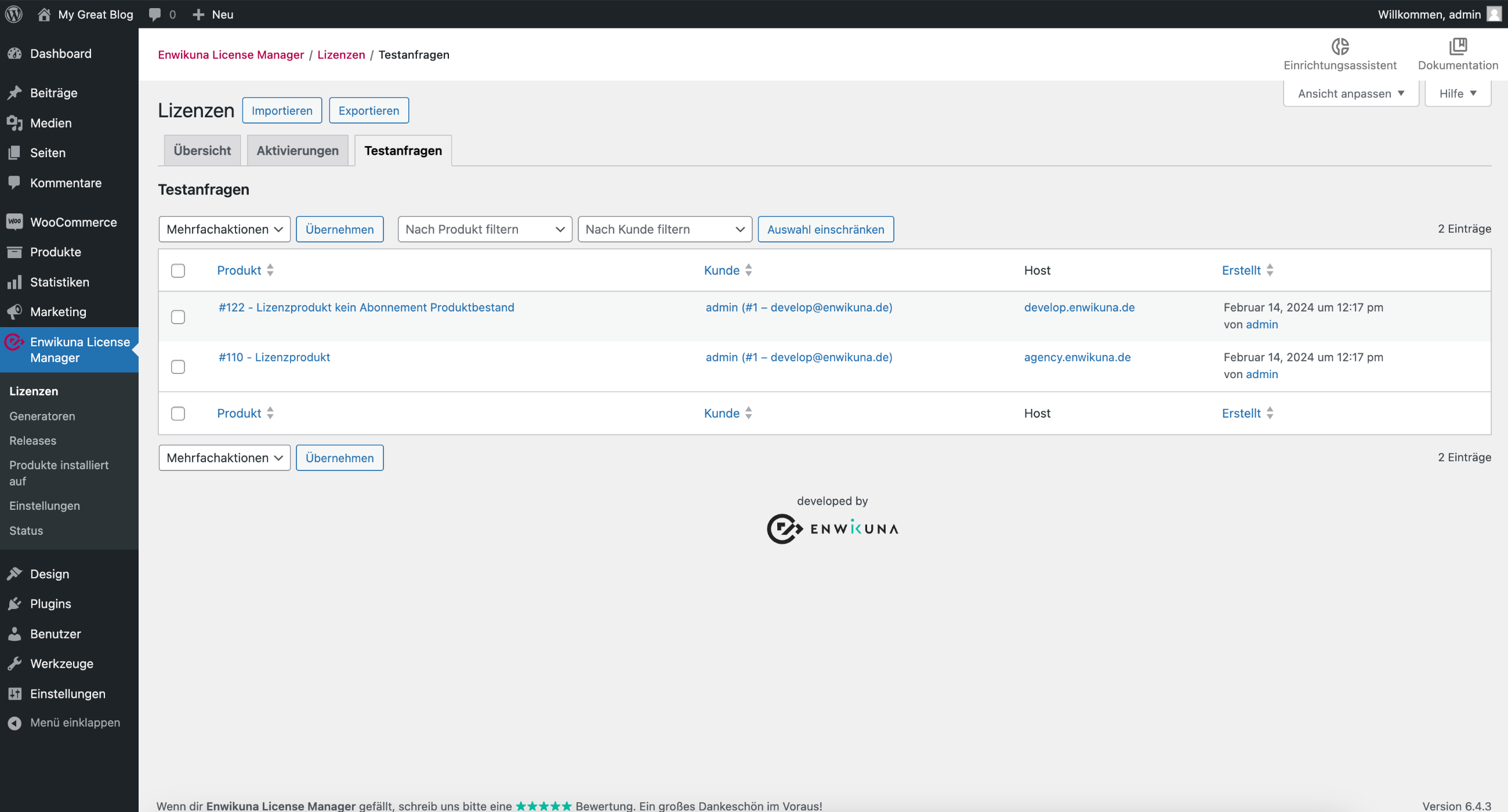This screenshot has width=1508, height=812.
Task: Select the checkbox for #122 Lizenzprodukt row
Action: pos(178,317)
